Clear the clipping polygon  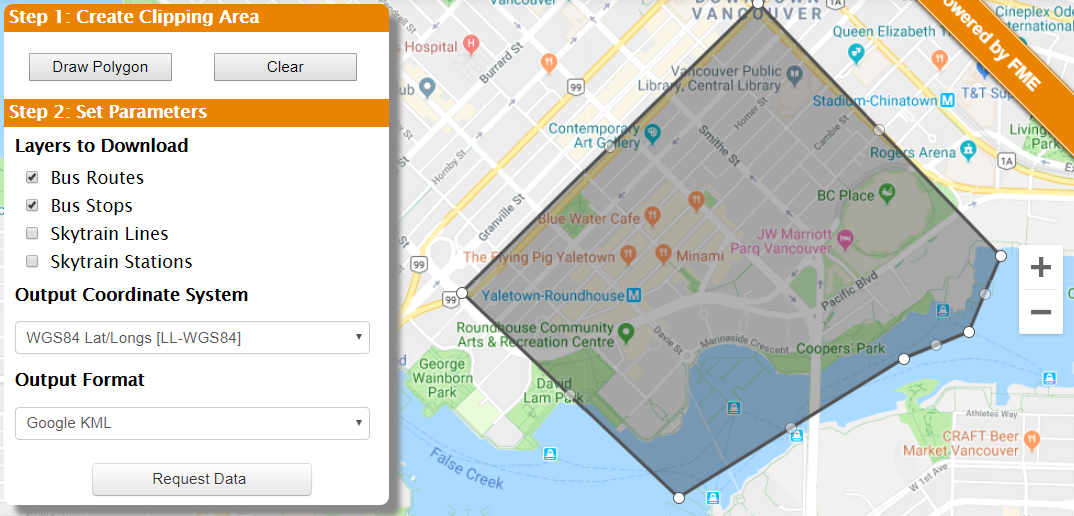(x=285, y=67)
